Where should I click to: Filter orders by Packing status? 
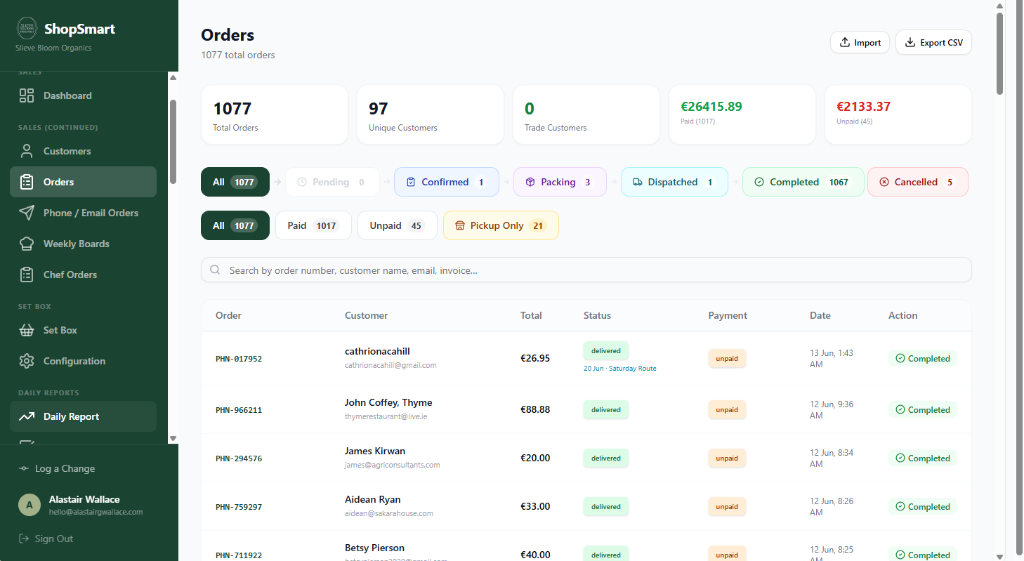[560, 182]
